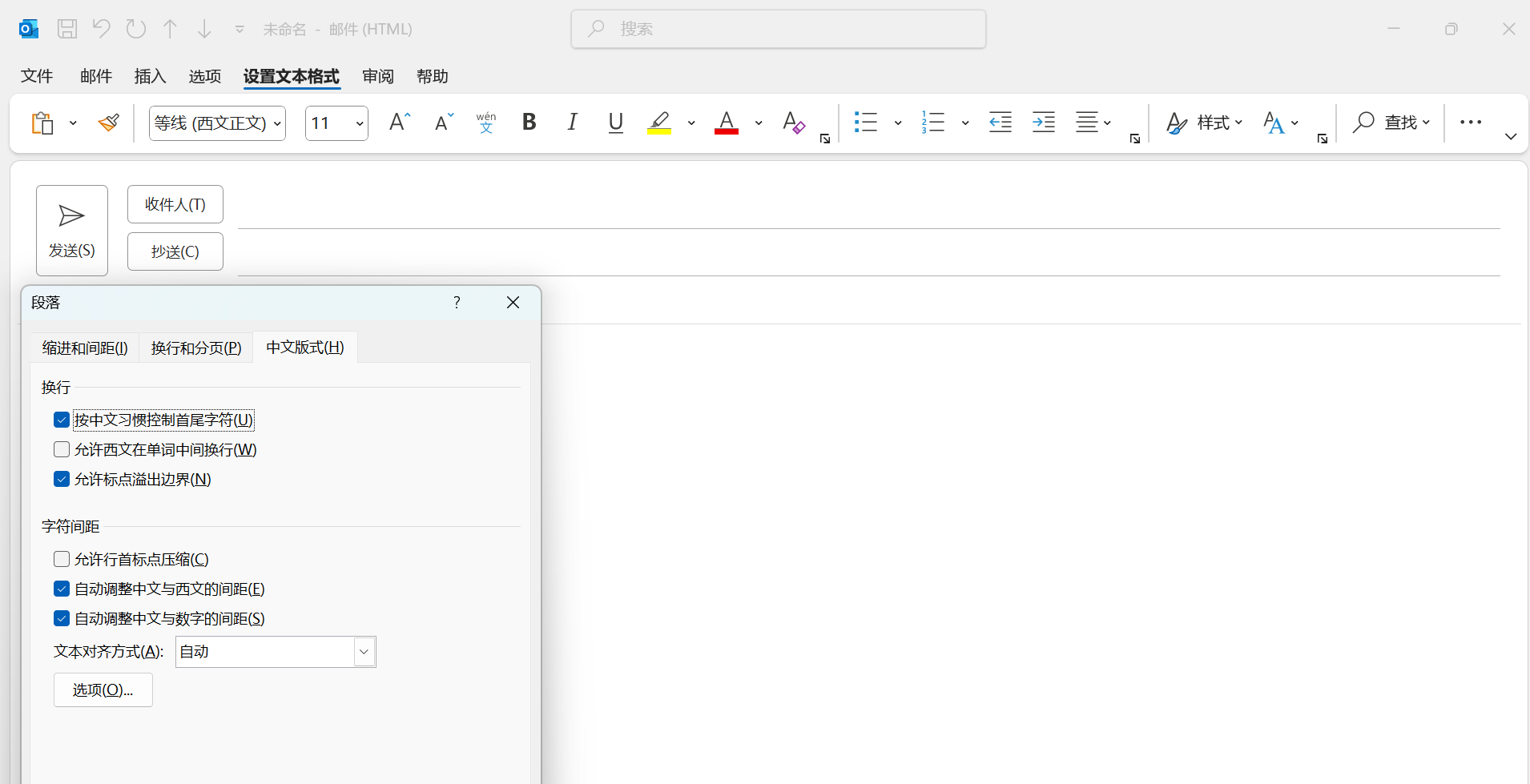Screen dimensions: 1530x784
Task: Open the 文本对齐方式 dropdown
Action: click(x=364, y=652)
